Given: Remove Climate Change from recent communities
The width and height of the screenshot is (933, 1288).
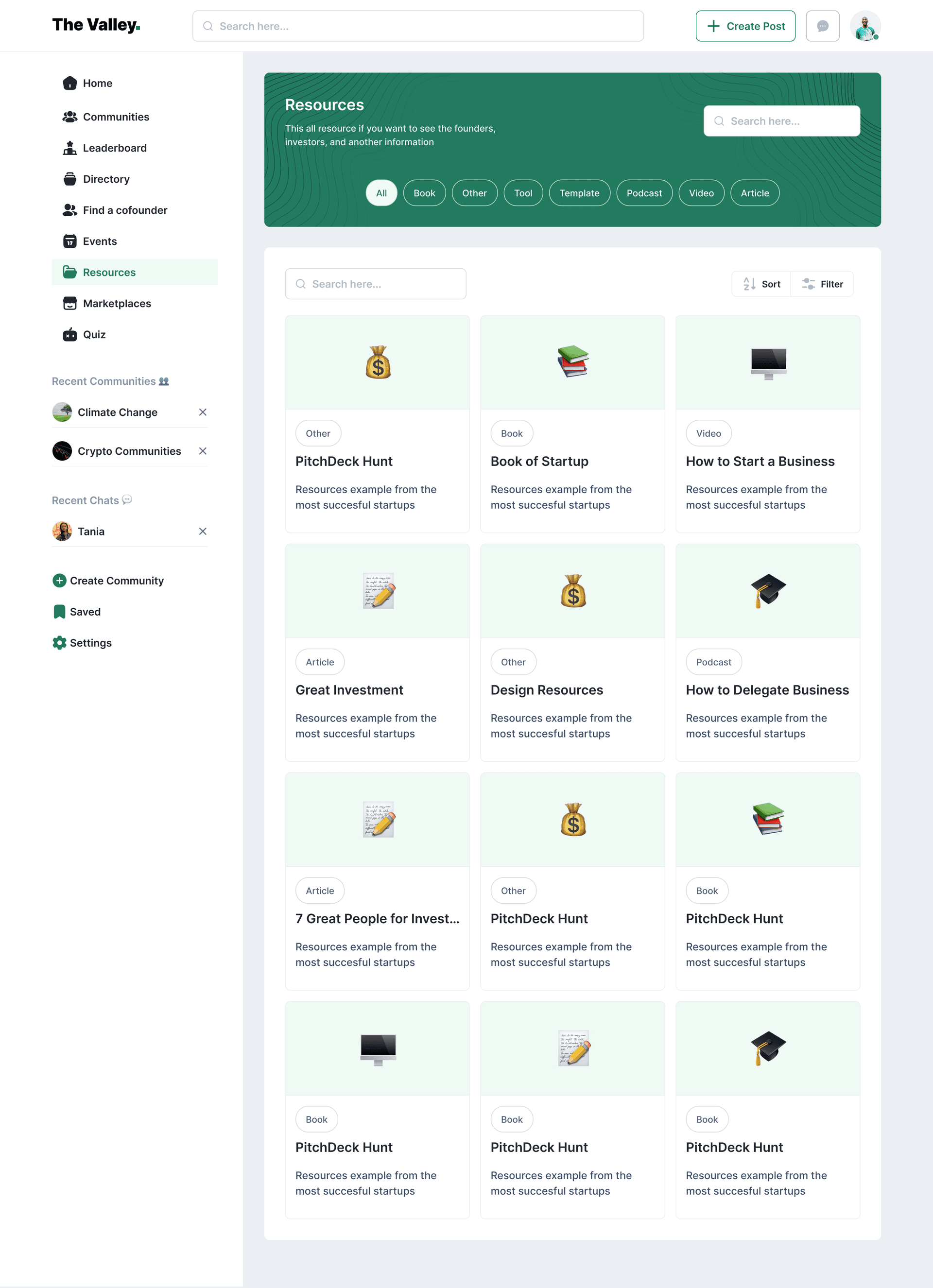Looking at the screenshot, I should click(202, 411).
